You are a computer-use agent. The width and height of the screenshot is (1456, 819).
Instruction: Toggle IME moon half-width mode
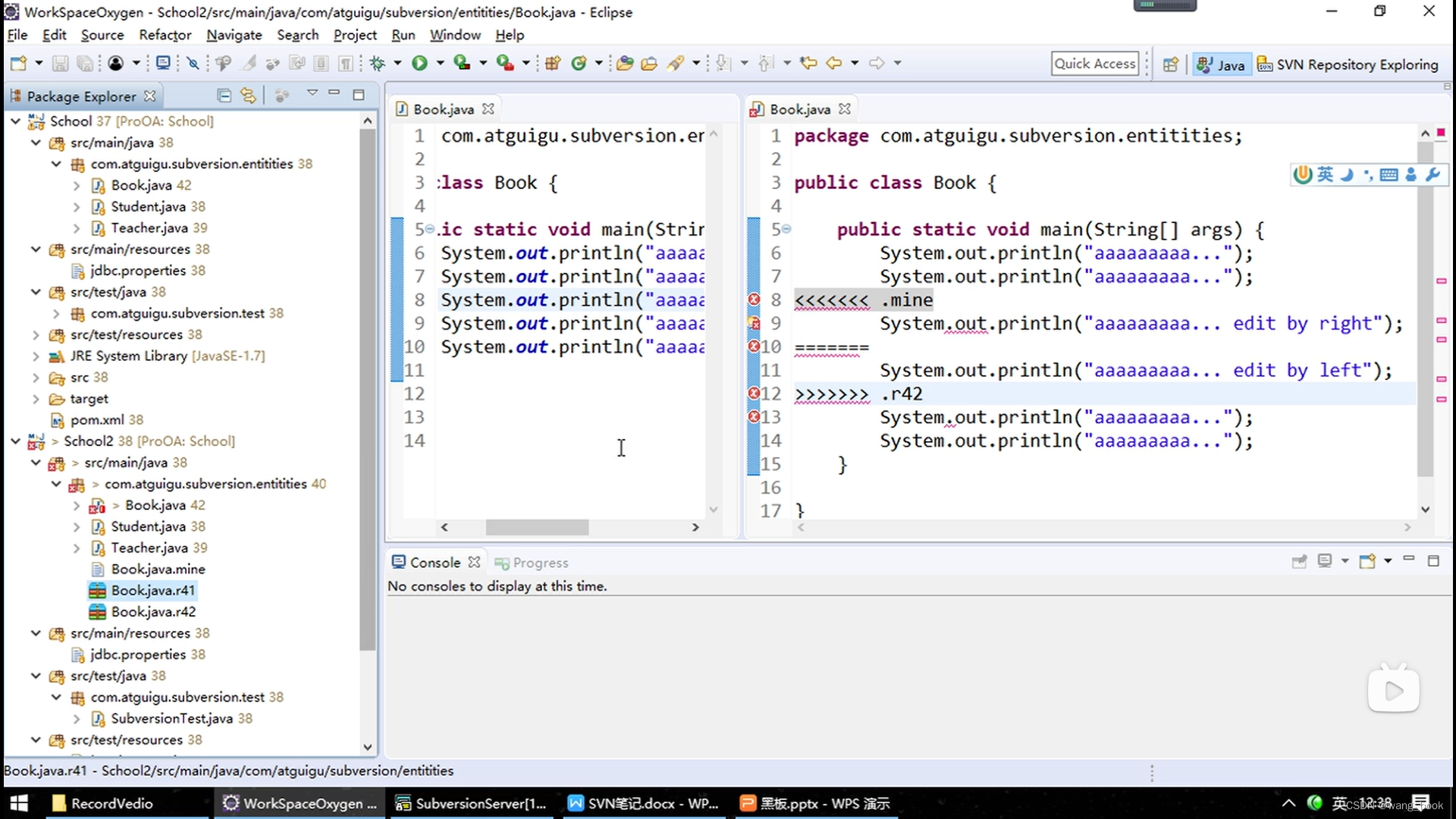(1347, 174)
